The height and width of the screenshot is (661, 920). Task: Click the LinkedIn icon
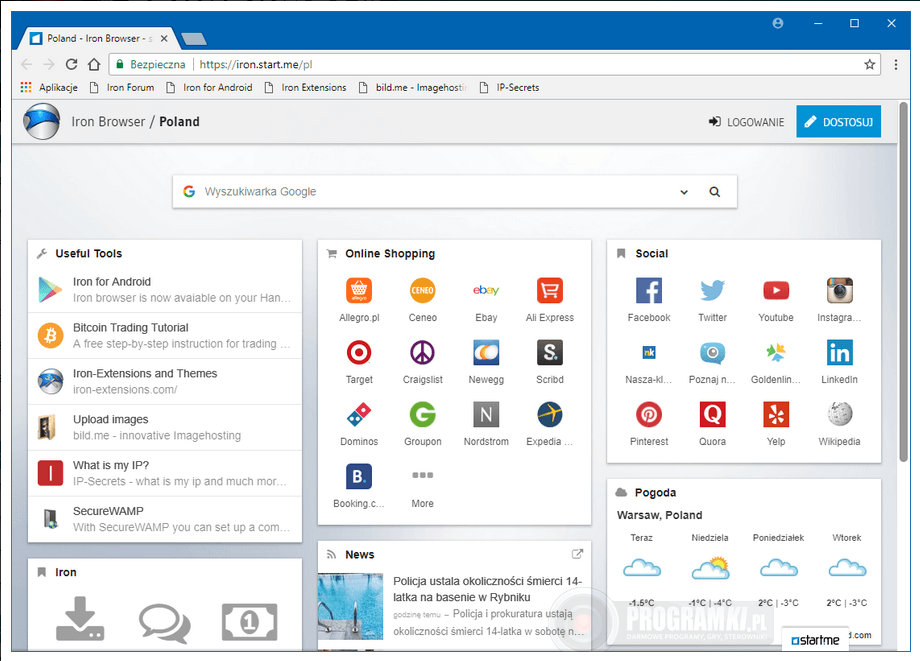point(840,352)
